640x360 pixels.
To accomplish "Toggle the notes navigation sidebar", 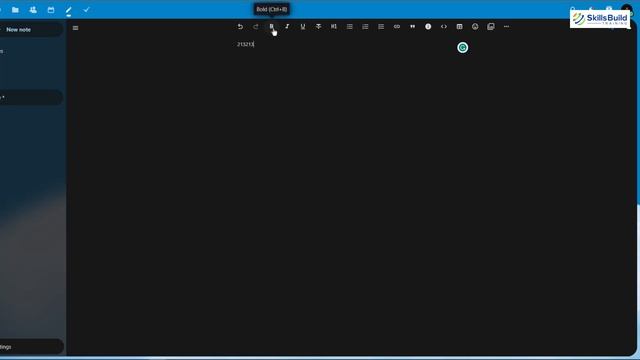I will (x=76, y=28).
